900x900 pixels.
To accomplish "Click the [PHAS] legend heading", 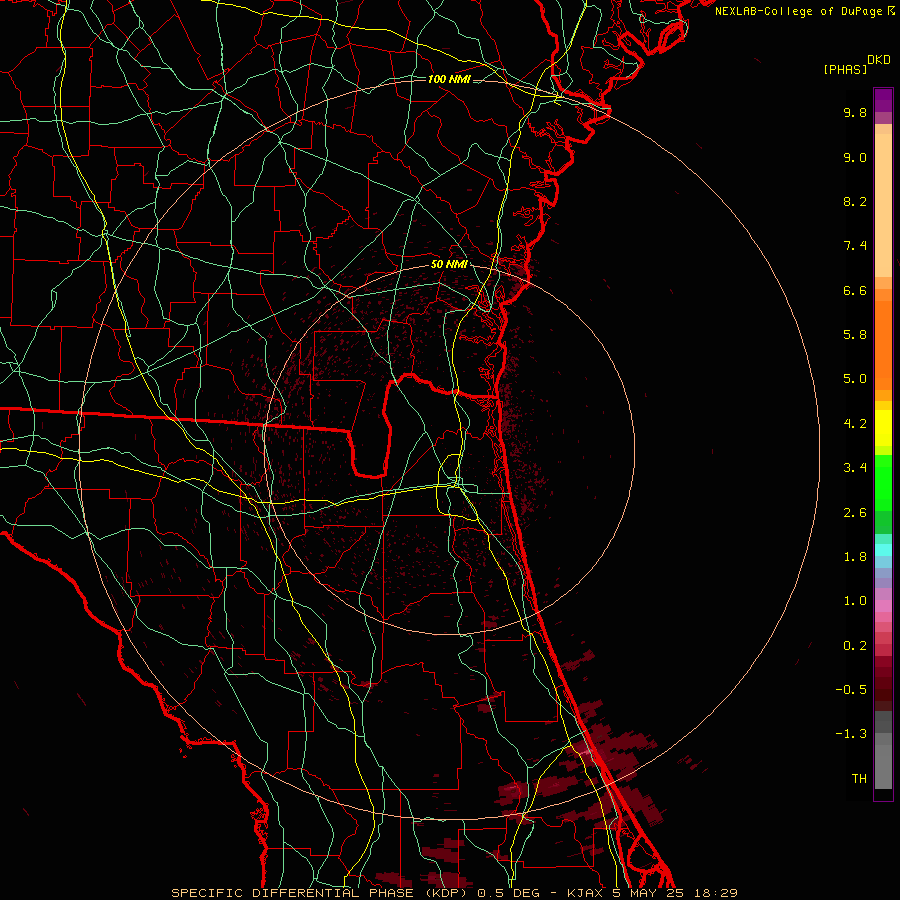I will tap(845, 69).
